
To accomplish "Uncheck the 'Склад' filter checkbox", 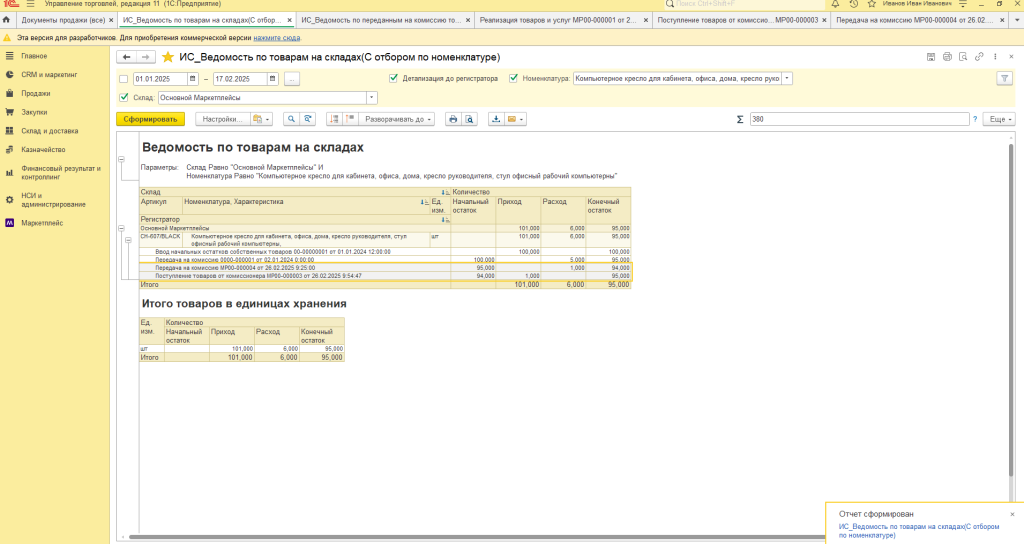I will pos(123,98).
